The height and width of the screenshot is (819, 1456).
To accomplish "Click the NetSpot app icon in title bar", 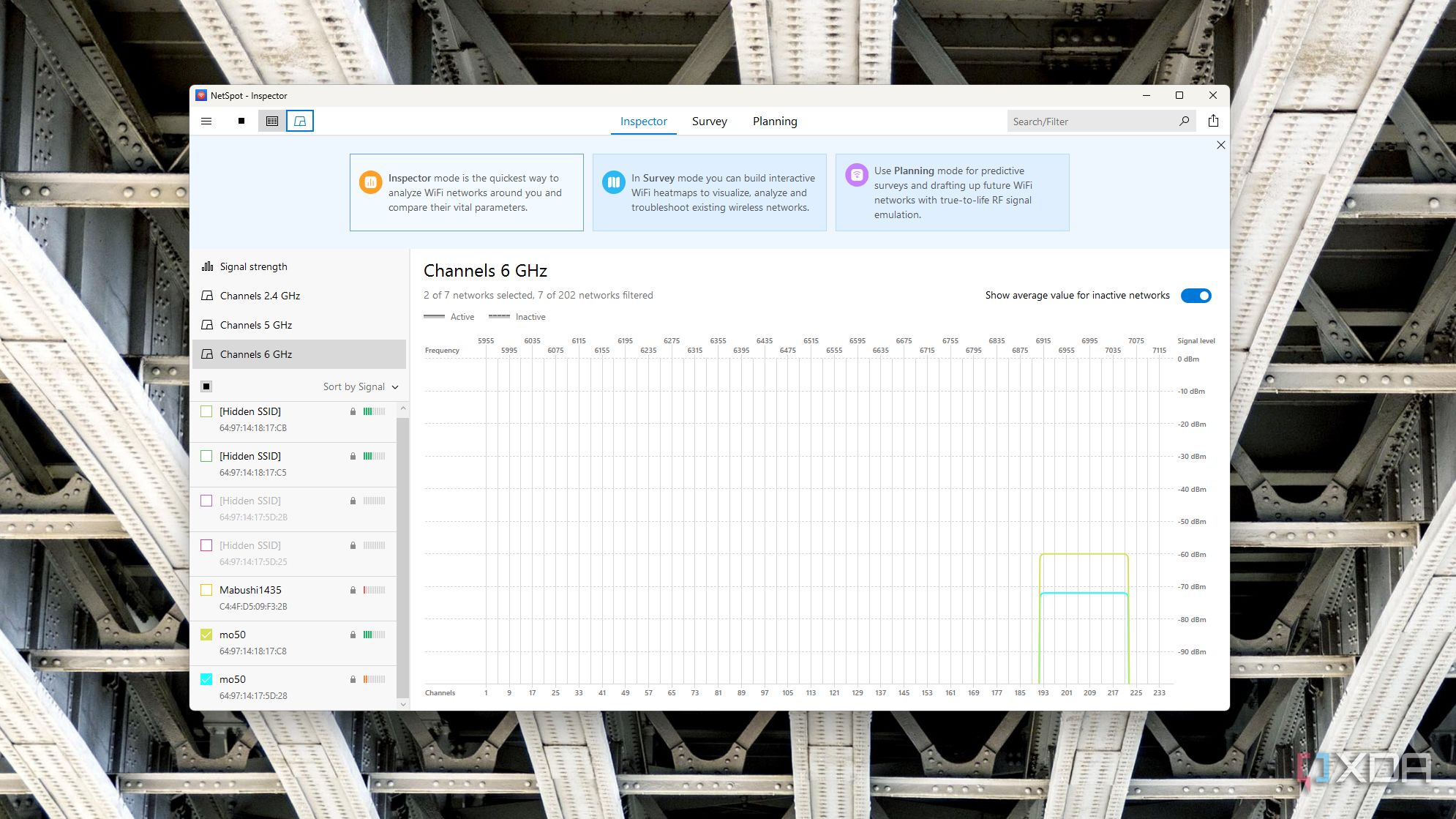I will (x=201, y=96).
